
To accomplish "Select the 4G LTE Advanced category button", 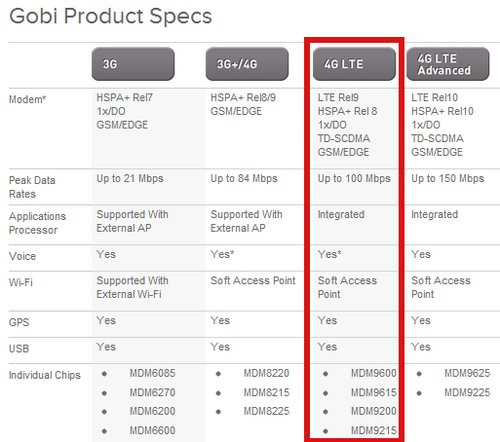I will click(x=448, y=64).
